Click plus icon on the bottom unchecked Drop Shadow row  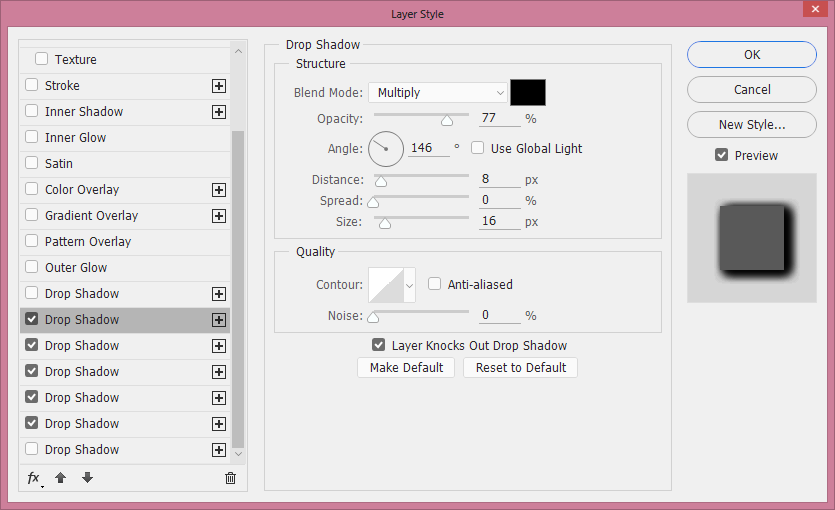click(x=219, y=450)
